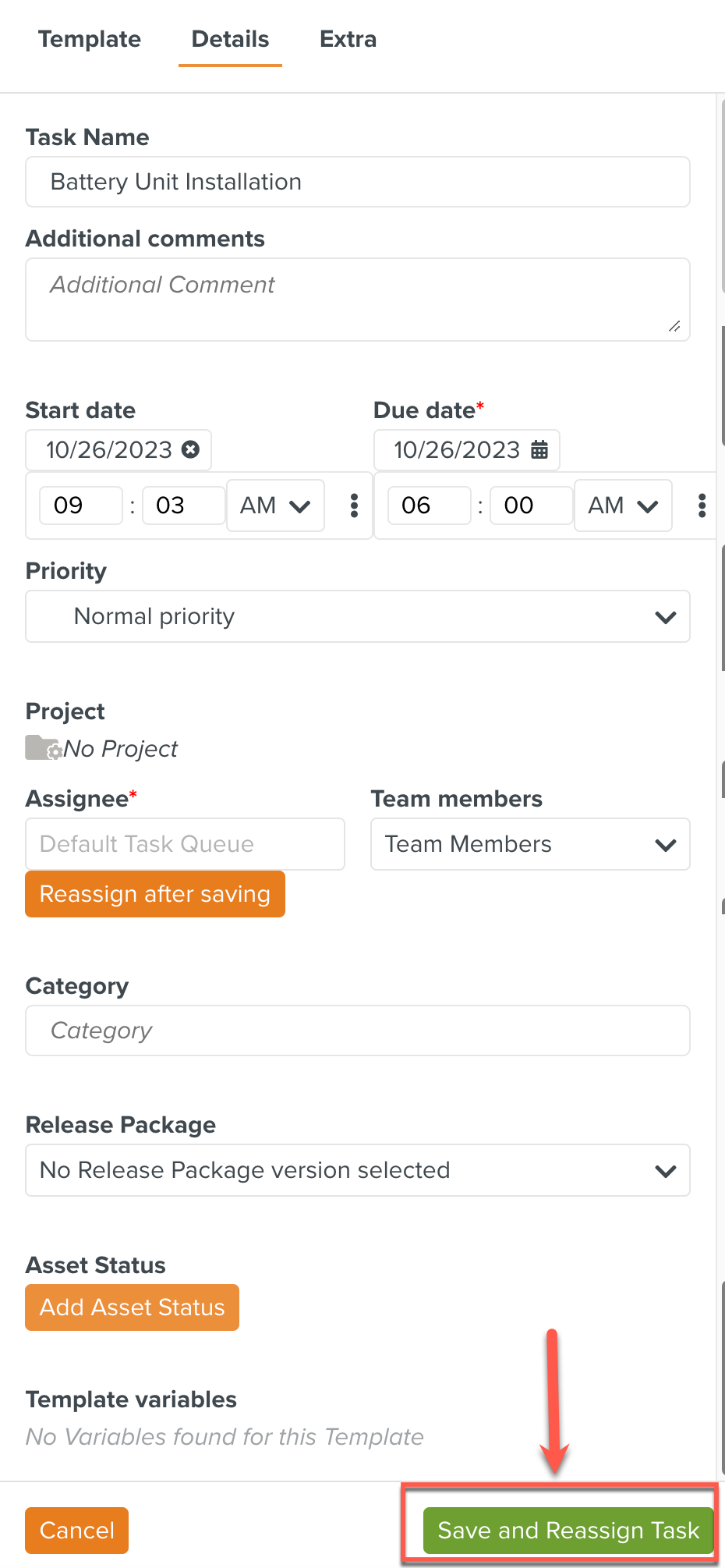Edit the Task Name field
Screen dimensions: 725x1568
(358, 182)
